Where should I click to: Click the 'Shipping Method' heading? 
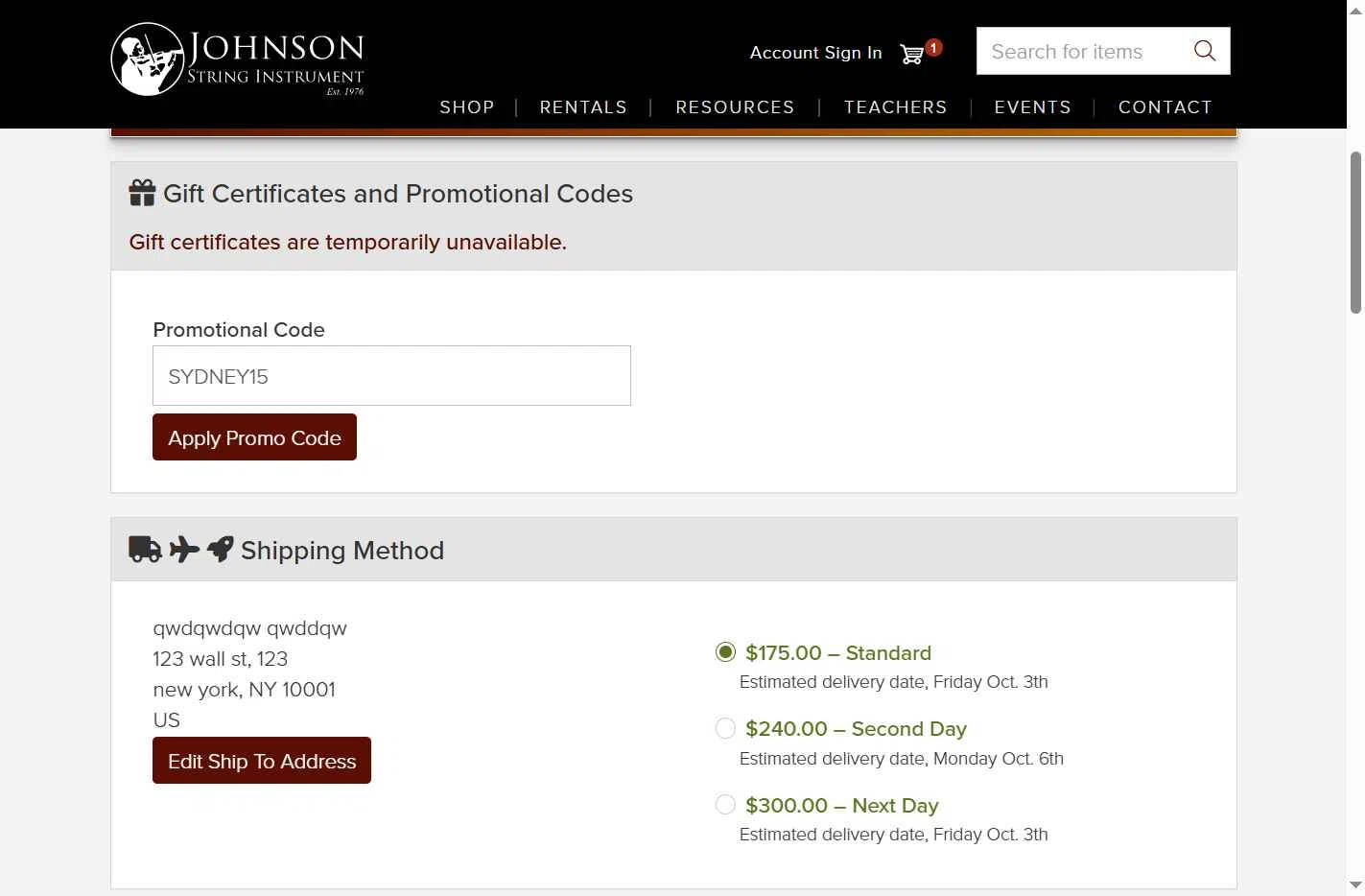pyautogui.click(x=342, y=550)
